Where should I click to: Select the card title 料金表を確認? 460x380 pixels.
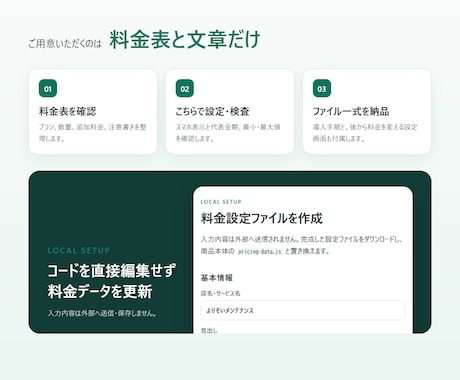[68, 111]
